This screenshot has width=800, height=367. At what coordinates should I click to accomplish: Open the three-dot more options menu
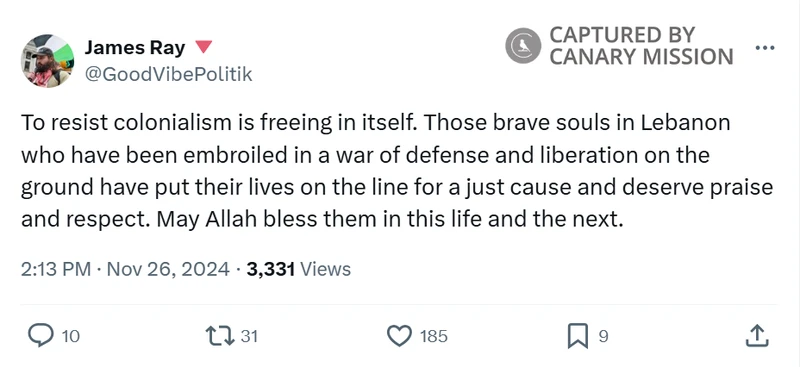(764, 48)
